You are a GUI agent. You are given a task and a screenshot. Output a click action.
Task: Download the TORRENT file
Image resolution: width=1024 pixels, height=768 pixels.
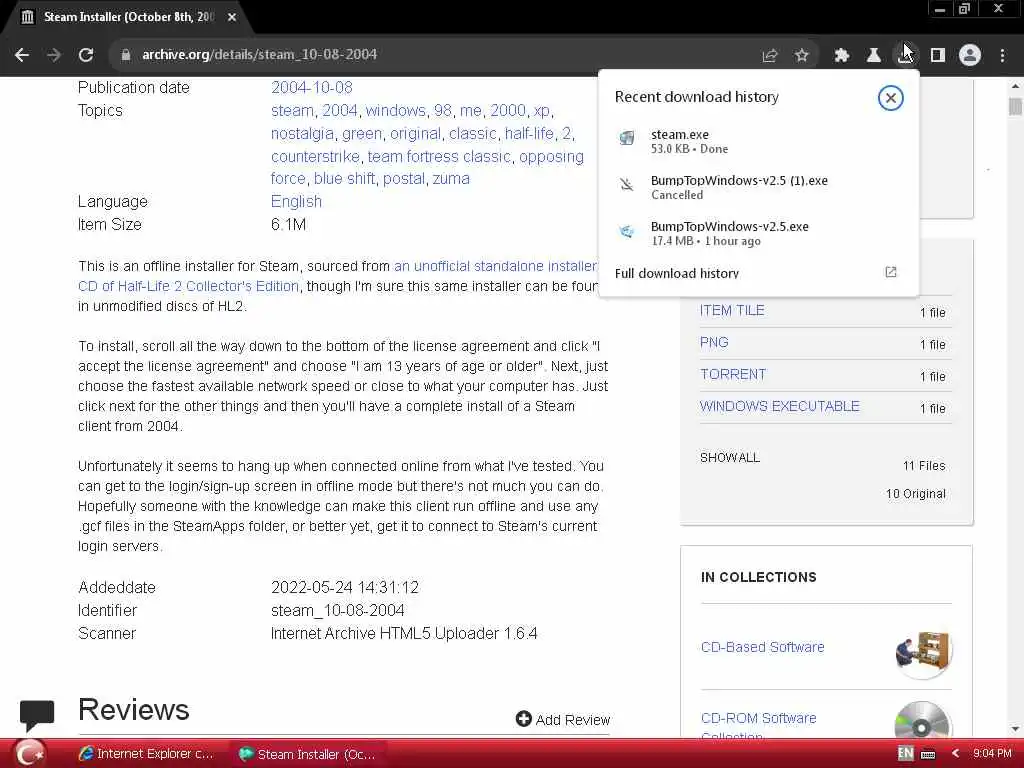click(733, 374)
